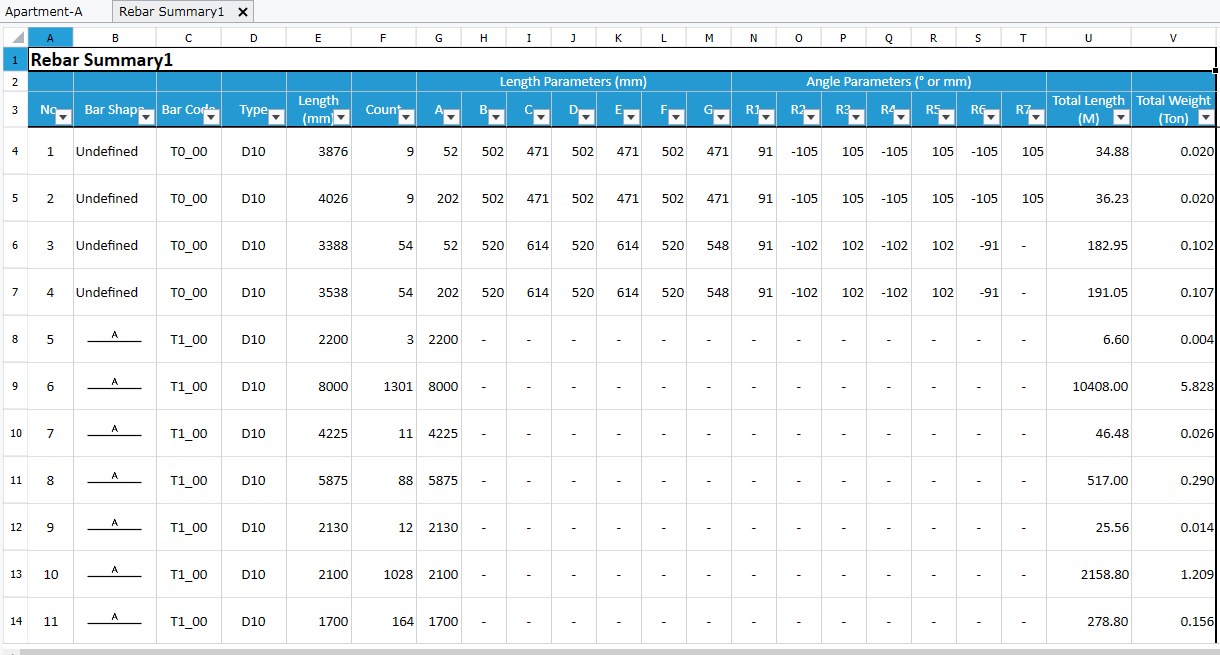Click the total length cell 278.80
Viewport: 1220px width, 655px height.
click(x=1088, y=621)
